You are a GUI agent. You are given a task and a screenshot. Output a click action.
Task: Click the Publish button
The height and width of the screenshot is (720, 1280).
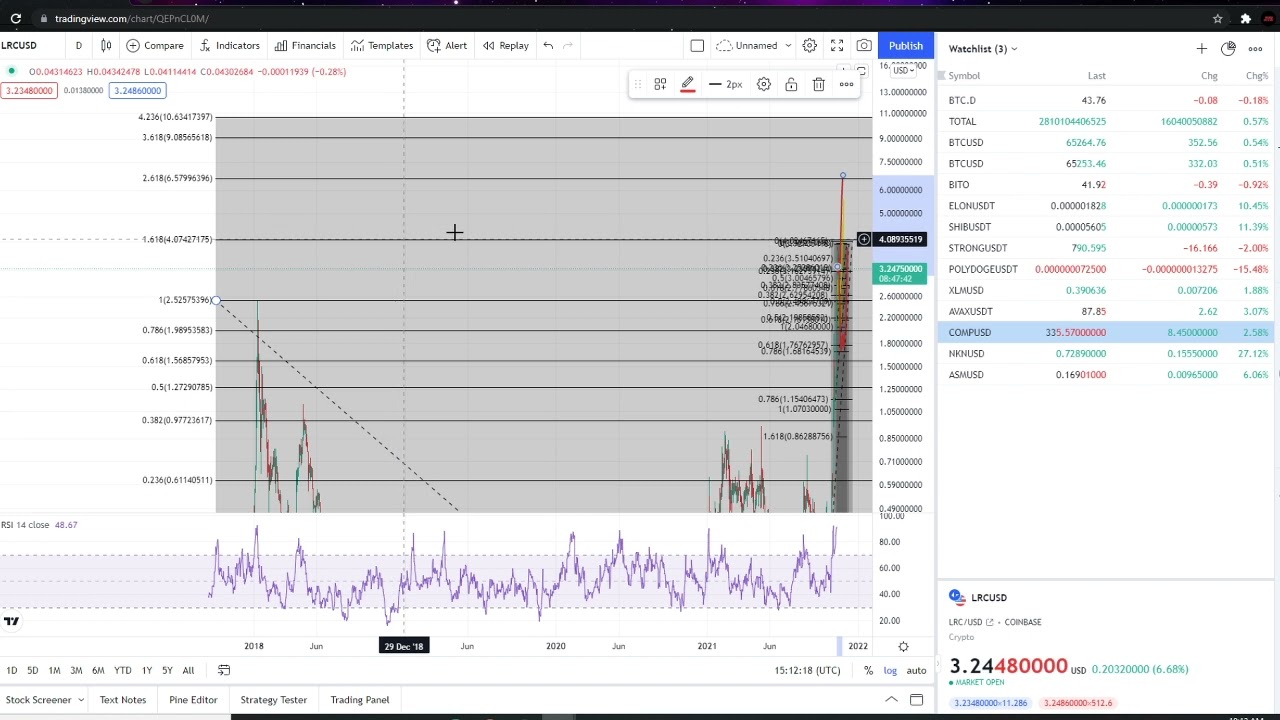[x=906, y=45]
